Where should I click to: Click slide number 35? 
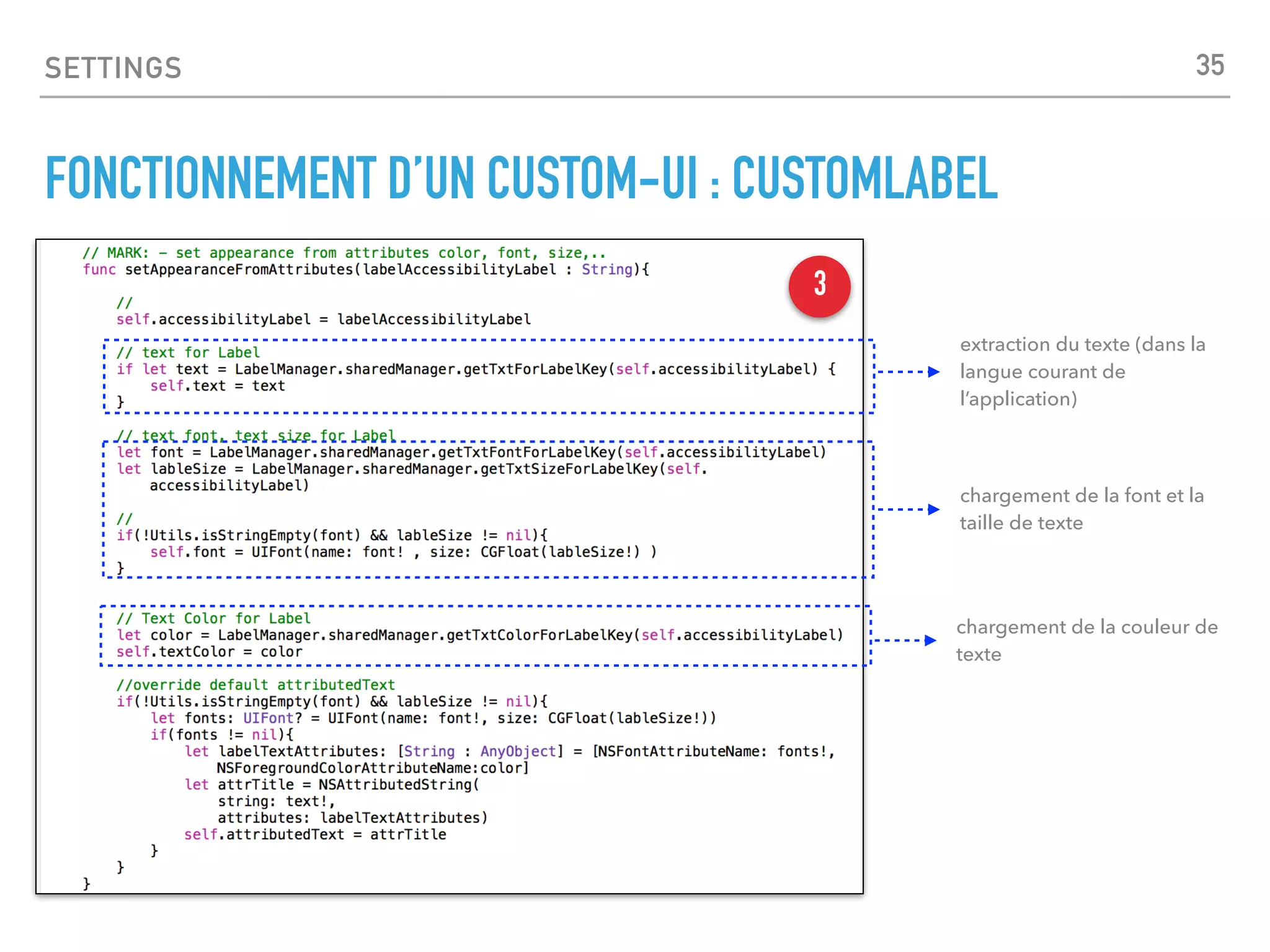click(x=1210, y=65)
